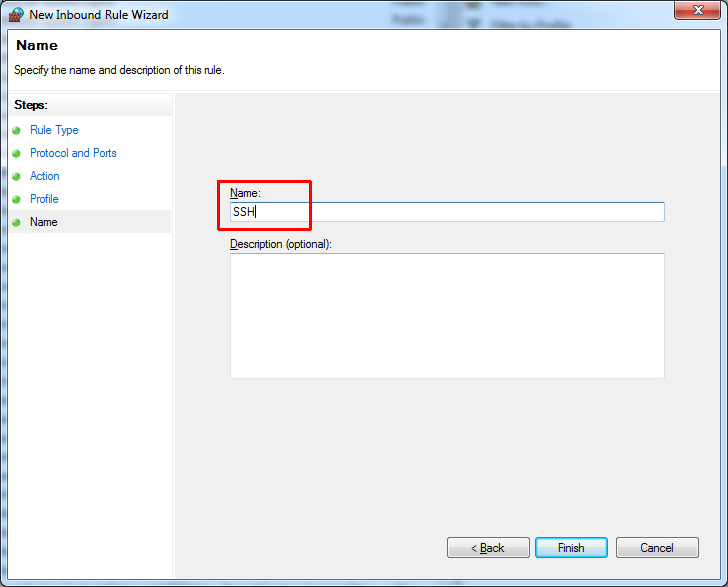Open the Protocol and Ports step
Image resolution: width=728 pixels, height=587 pixels.
(73, 153)
